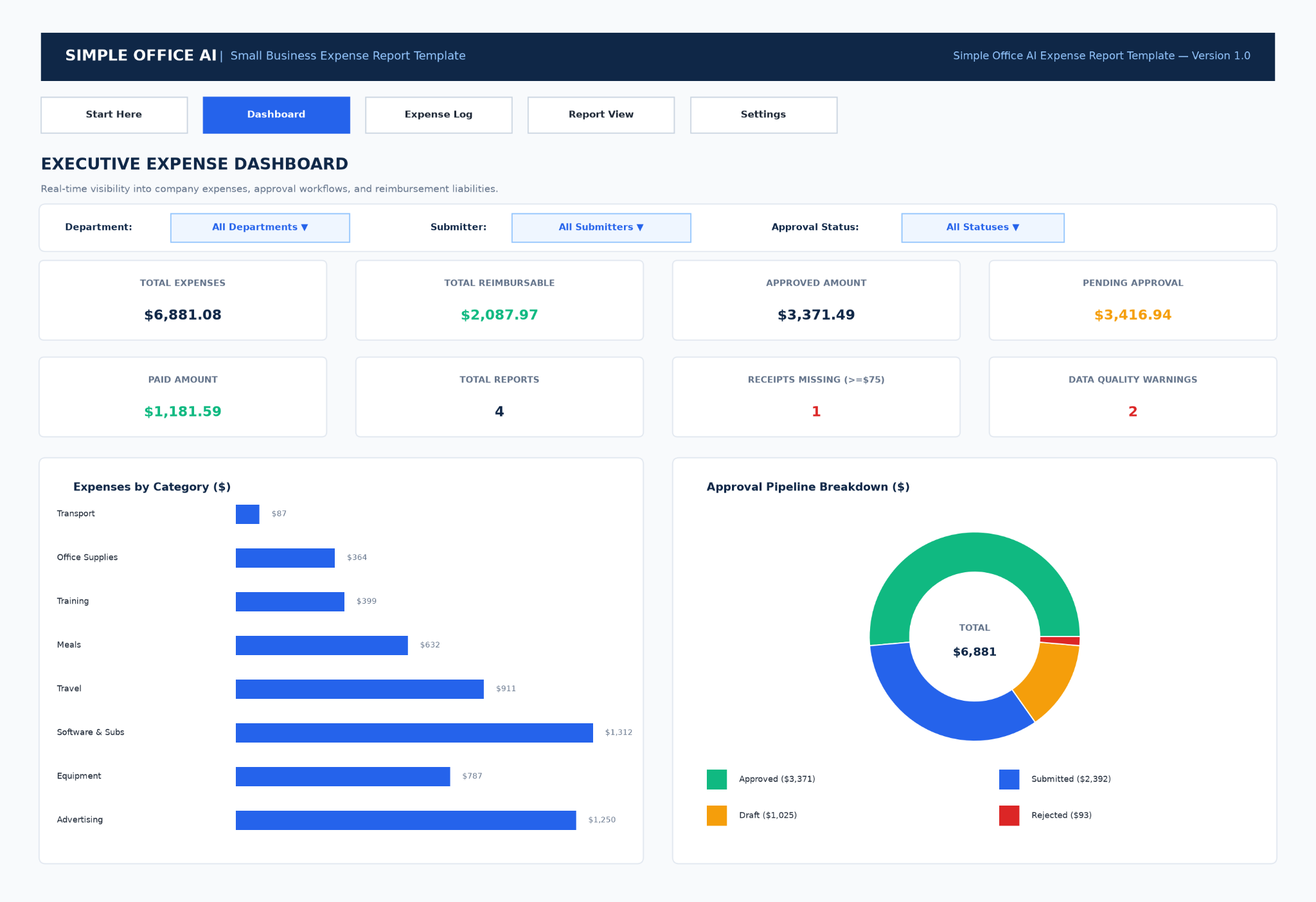
Task: Click the Submitted ($2,392) legend label
Action: coord(1071,779)
